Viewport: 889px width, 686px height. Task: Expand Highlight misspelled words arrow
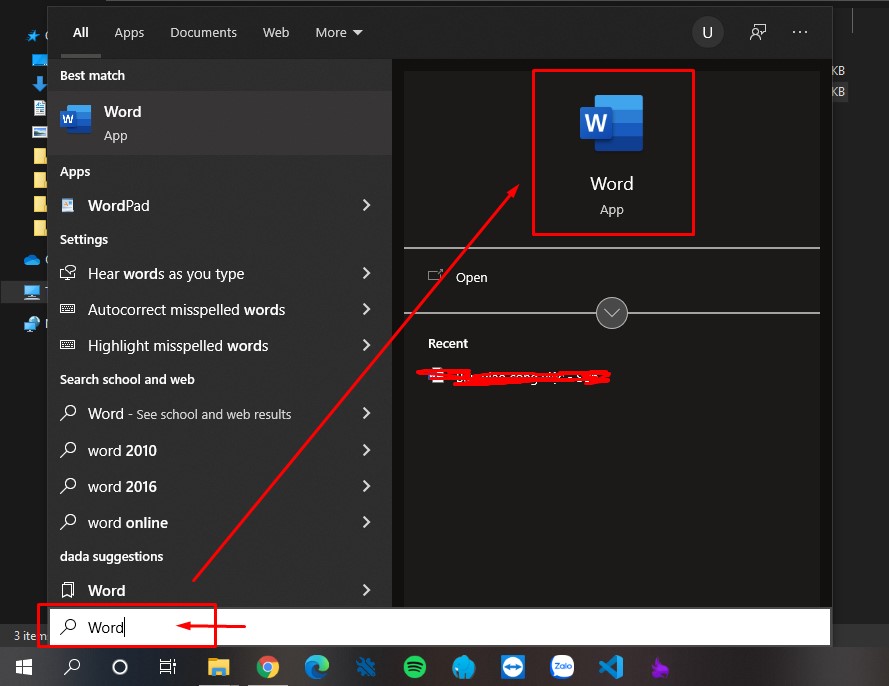point(366,345)
